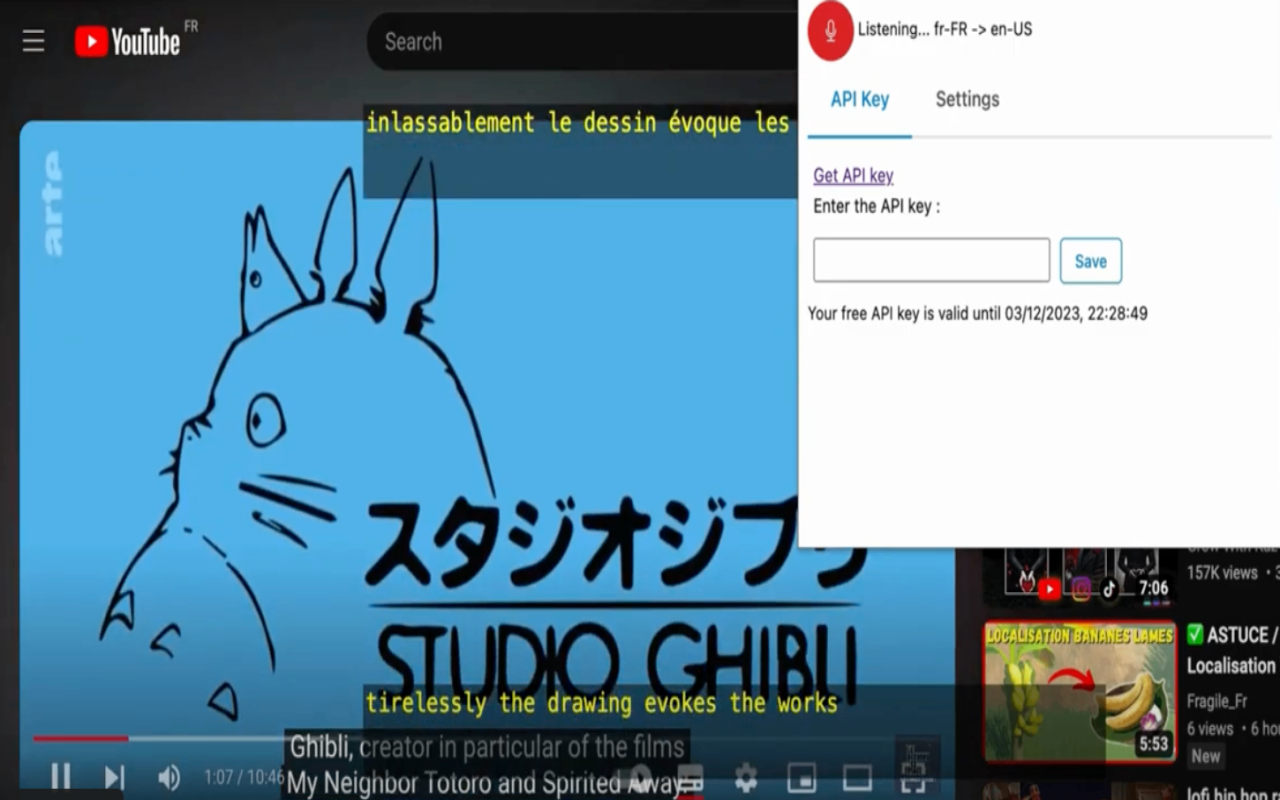Click the 'Enter the API key :' label

click(876, 207)
